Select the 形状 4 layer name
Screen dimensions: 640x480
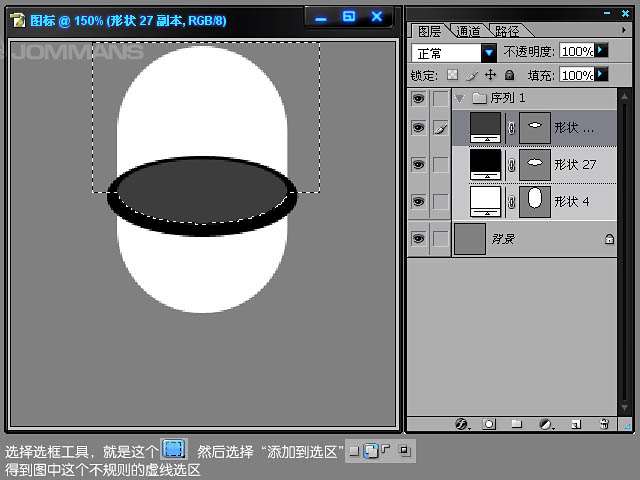(x=574, y=201)
